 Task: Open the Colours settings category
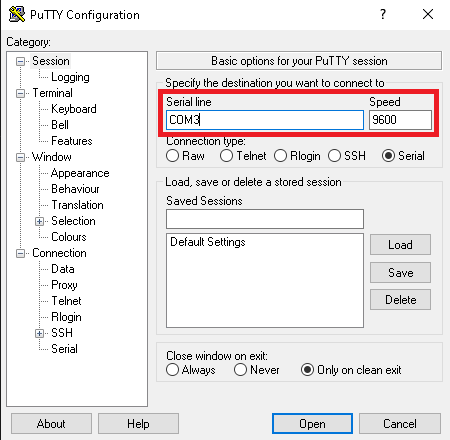[69, 237]
